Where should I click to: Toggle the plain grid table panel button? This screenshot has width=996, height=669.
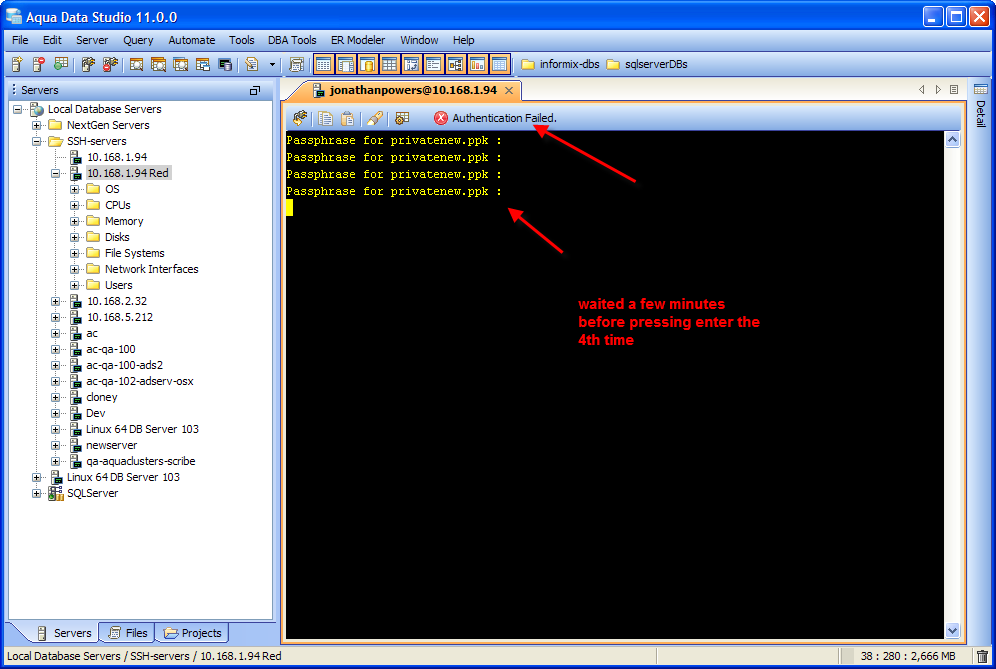tap(389, 64)
